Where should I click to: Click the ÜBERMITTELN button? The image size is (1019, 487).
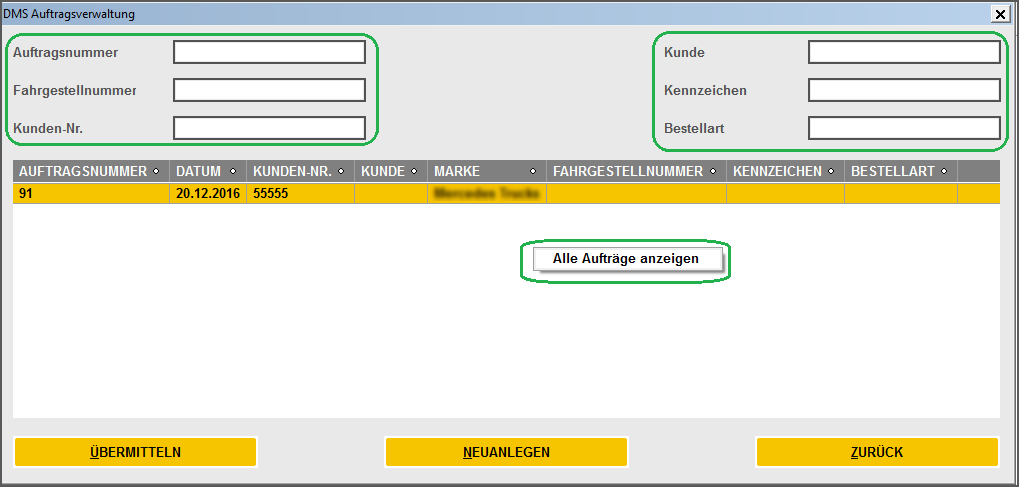click(x=136, y=452)
